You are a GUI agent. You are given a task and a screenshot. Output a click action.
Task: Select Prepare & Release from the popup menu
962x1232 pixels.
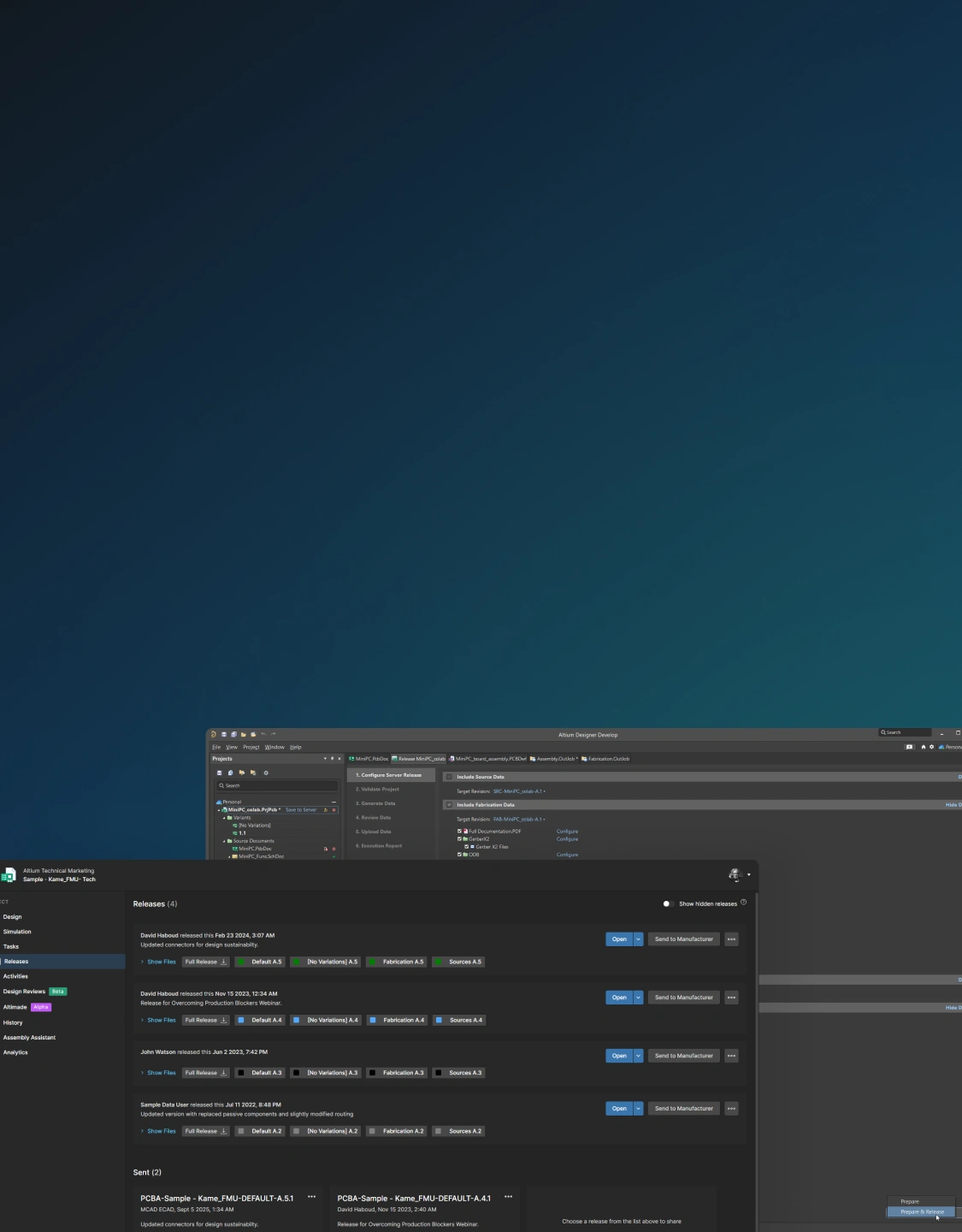coord(922,1211)
